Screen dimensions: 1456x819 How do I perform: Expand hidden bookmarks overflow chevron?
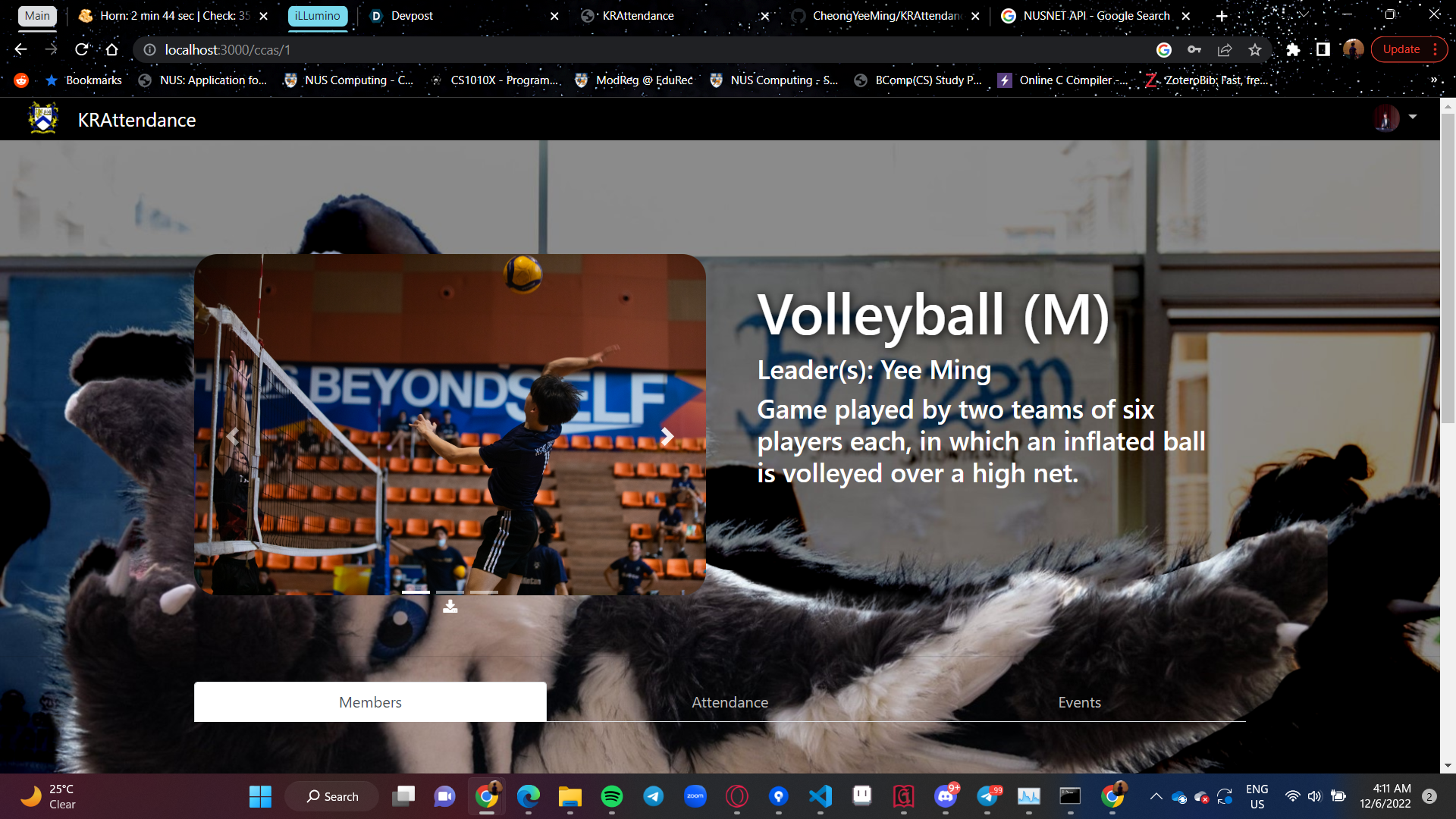1433,80
